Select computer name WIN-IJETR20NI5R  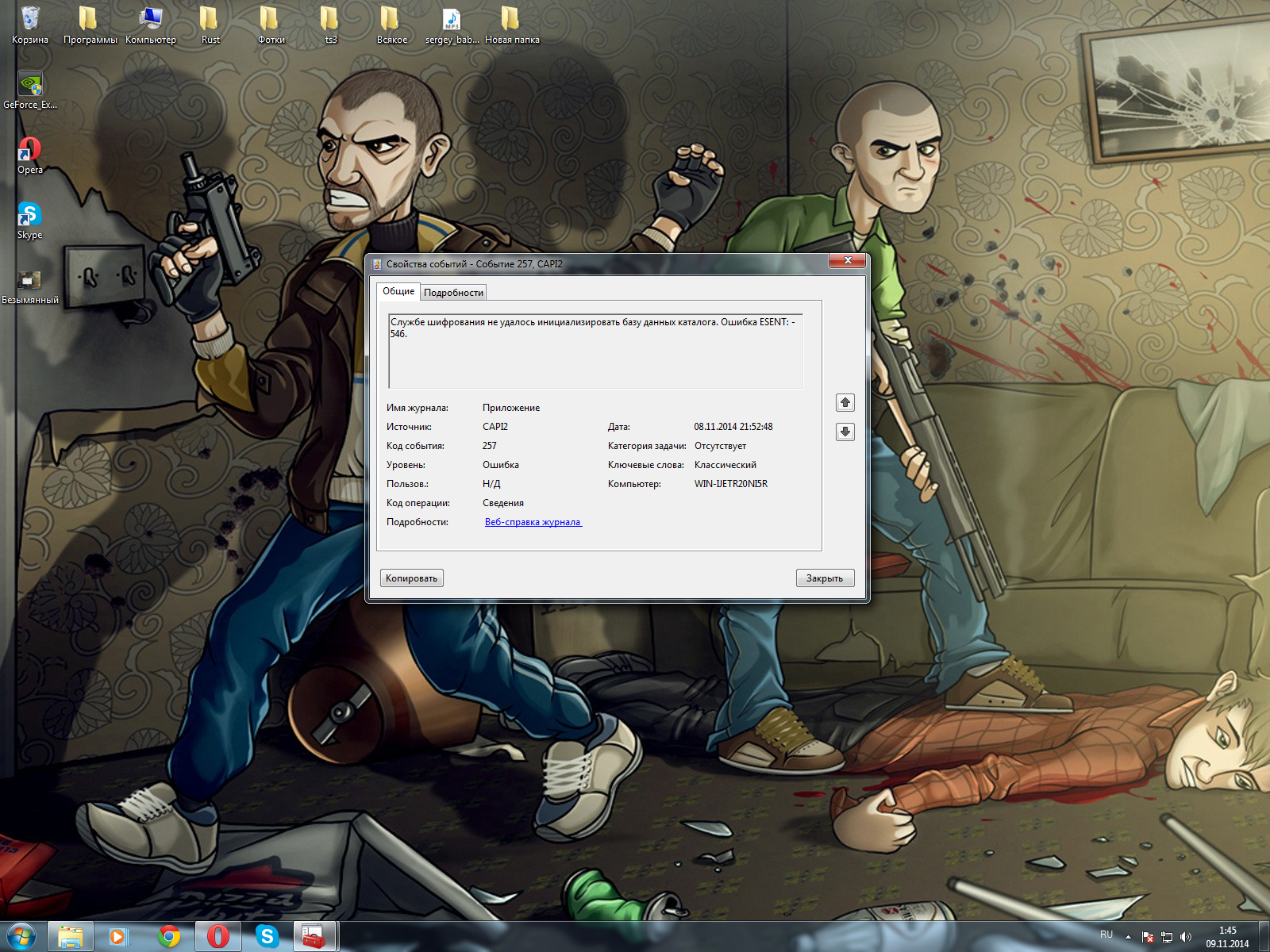[731, 484]
